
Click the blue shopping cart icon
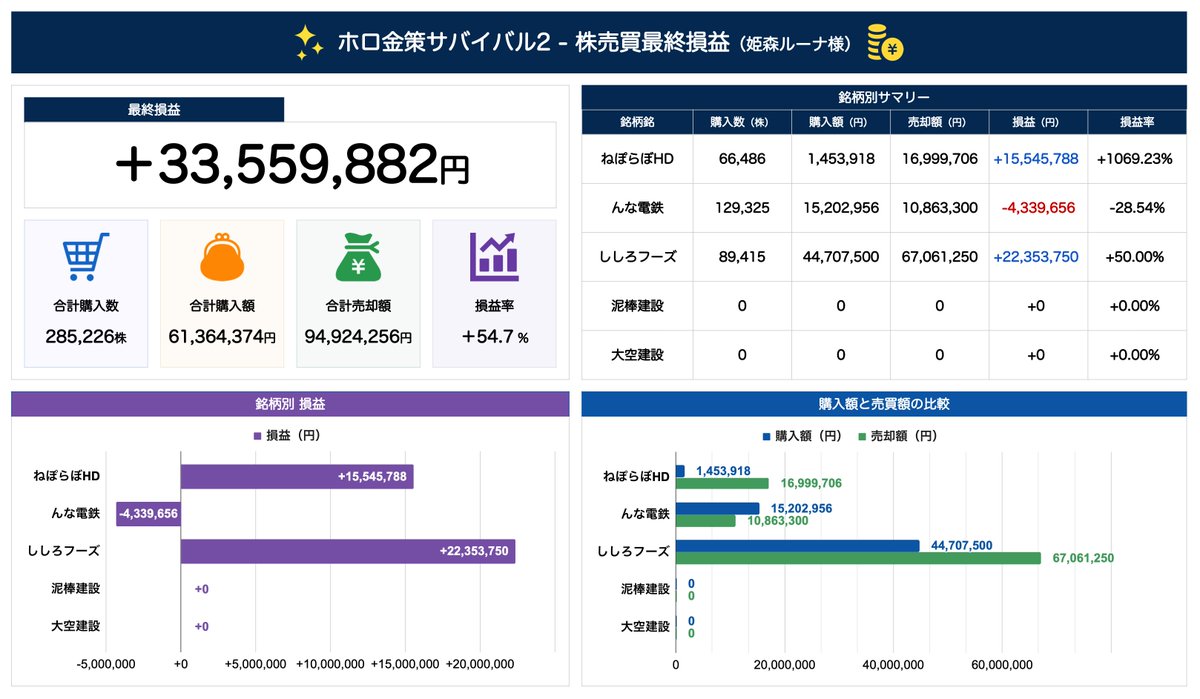click(x=86, y=257)
